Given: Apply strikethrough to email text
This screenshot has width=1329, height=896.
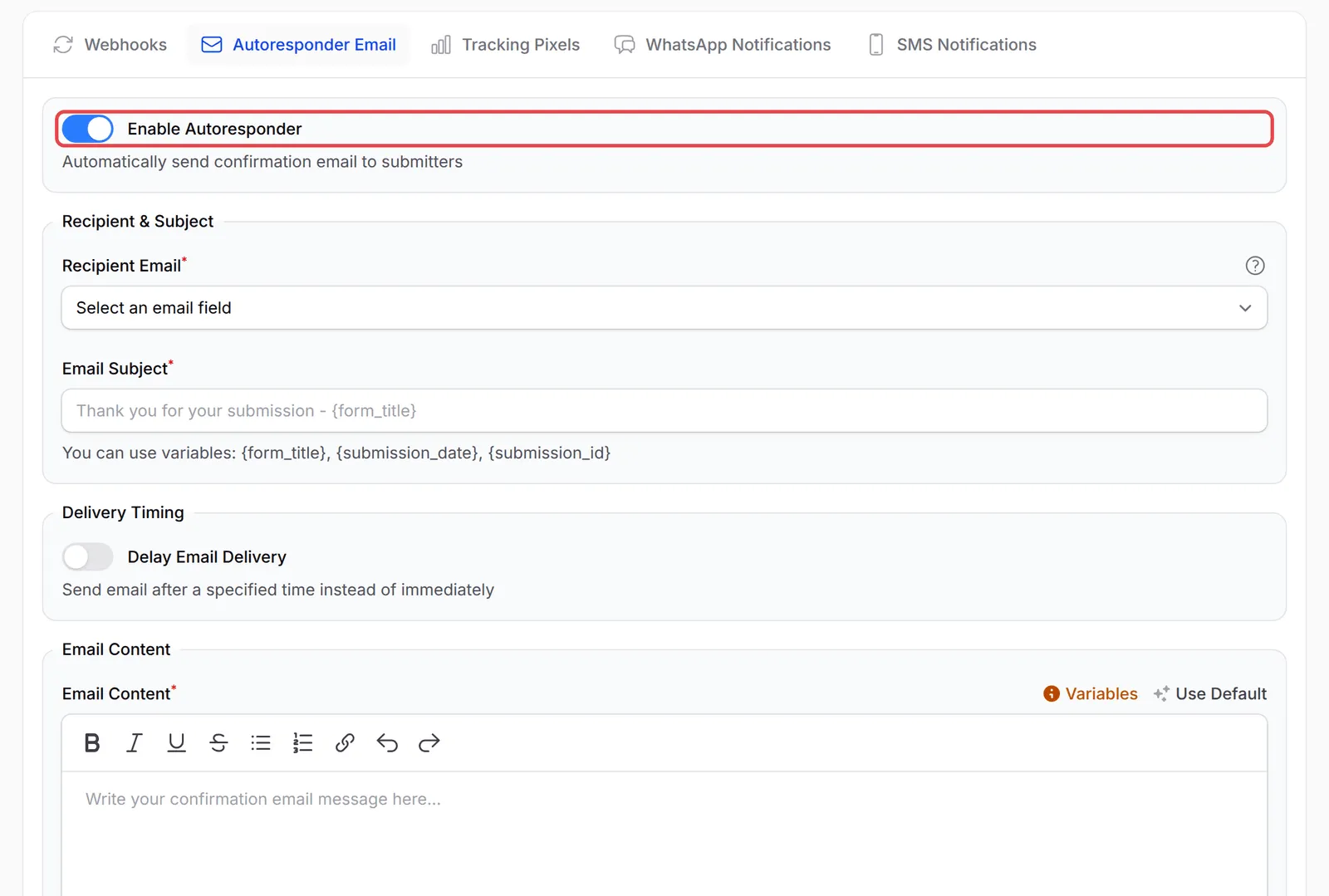Looking at the screenshot, I should point(218,743).
